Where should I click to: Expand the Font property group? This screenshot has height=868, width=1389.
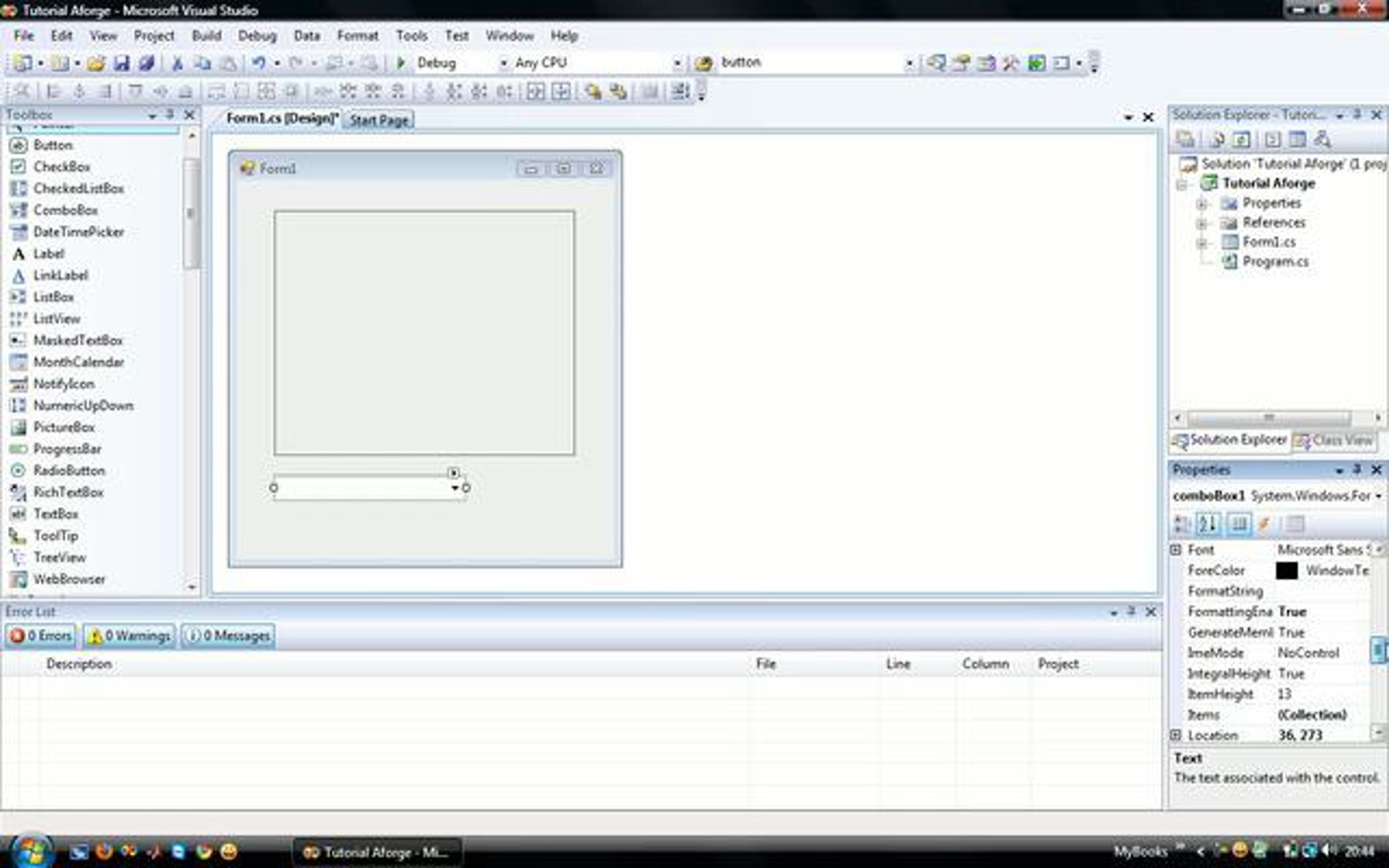pyautogui.click(x=1175, y=550)
